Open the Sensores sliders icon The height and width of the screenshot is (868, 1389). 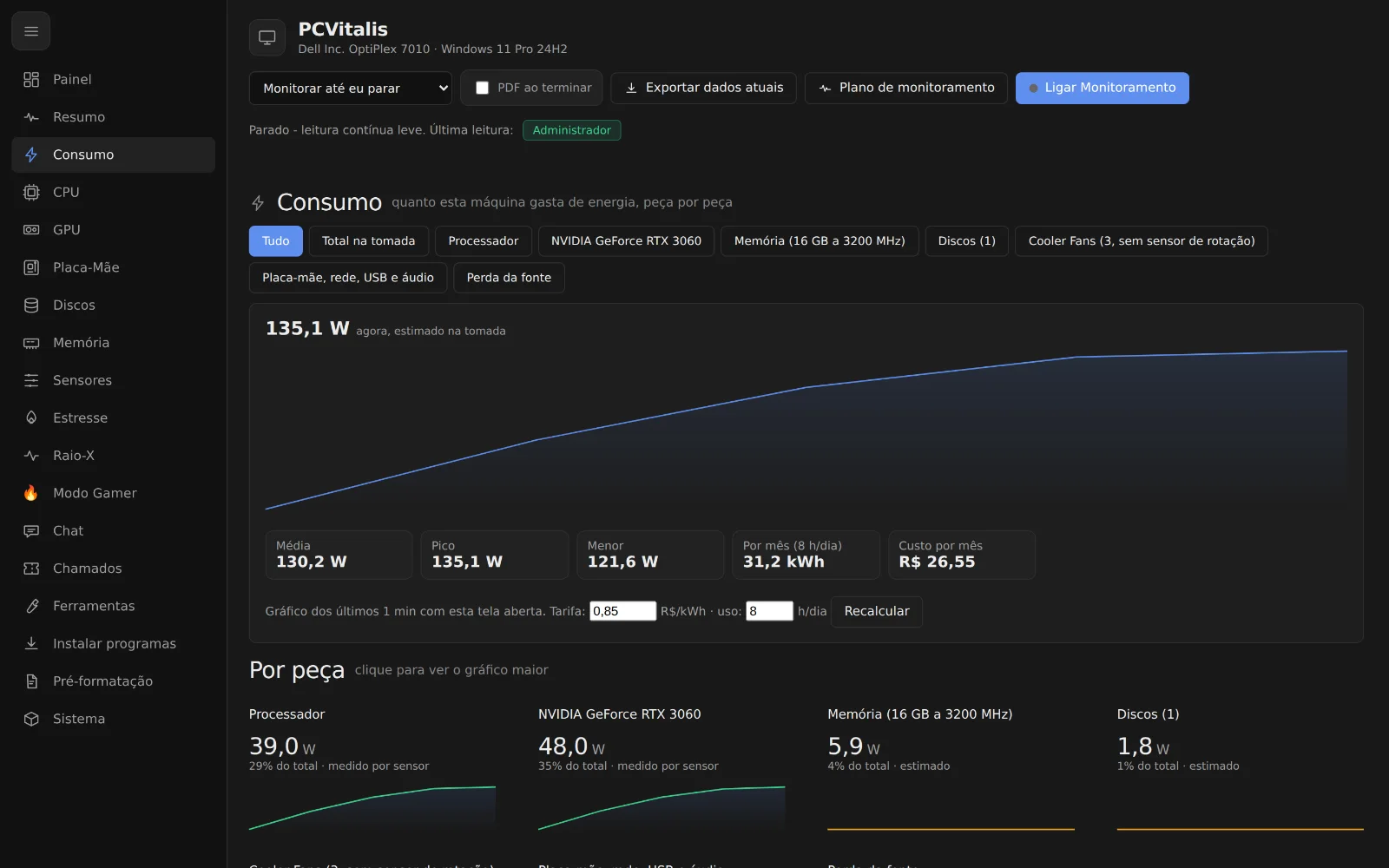(31, 380)
